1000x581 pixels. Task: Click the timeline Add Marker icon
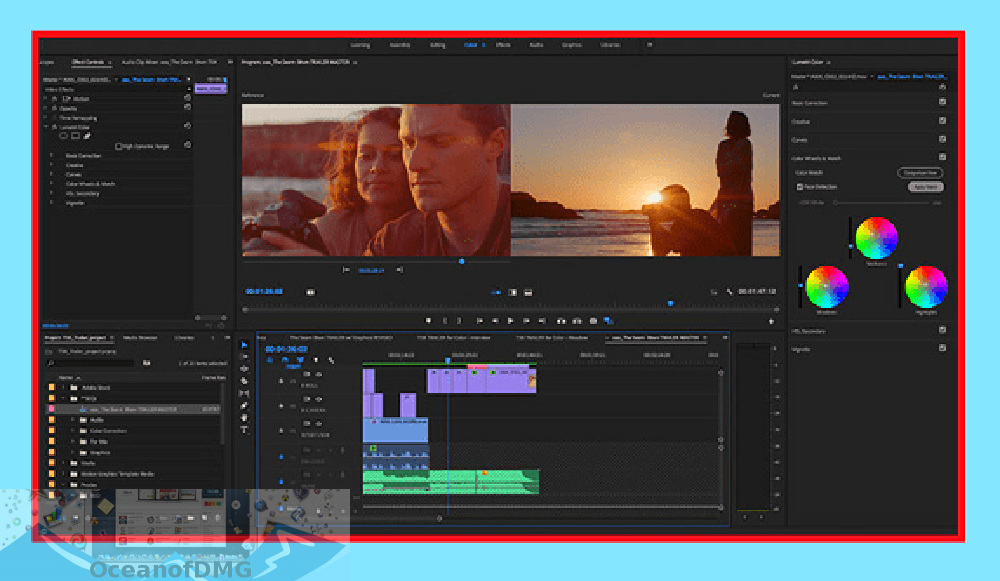(x=315, y=360)
